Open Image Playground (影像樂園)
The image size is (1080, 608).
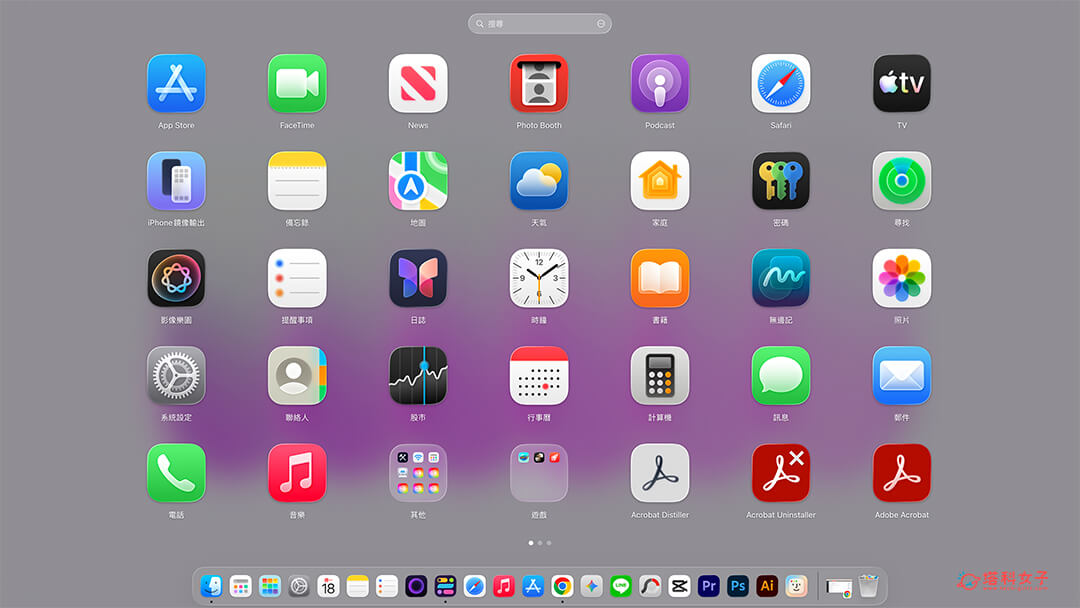click(176, 278)
